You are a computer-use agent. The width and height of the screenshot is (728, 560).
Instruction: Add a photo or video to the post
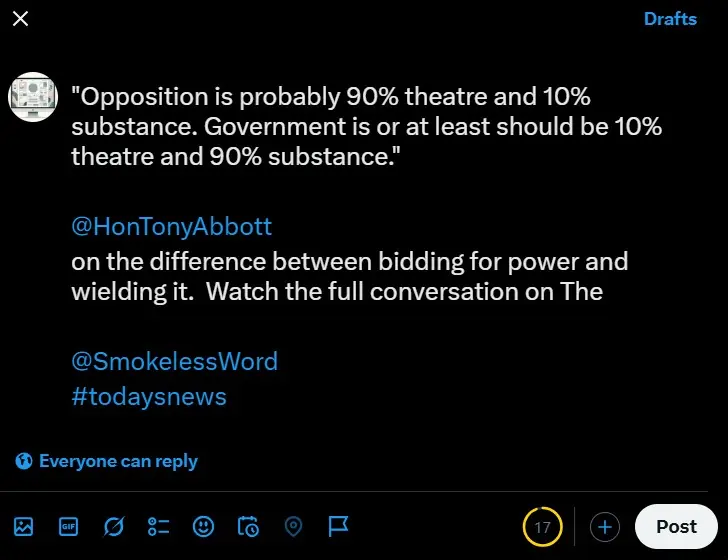(24, 526)
